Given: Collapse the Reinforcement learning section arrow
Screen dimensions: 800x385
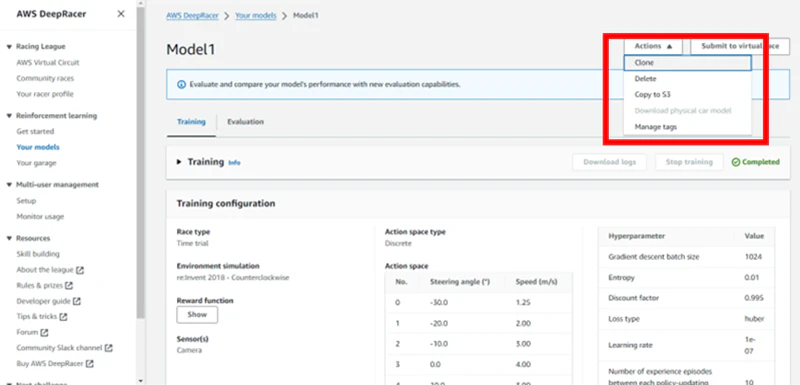Looking at the screenshot, I should point(9,116).
